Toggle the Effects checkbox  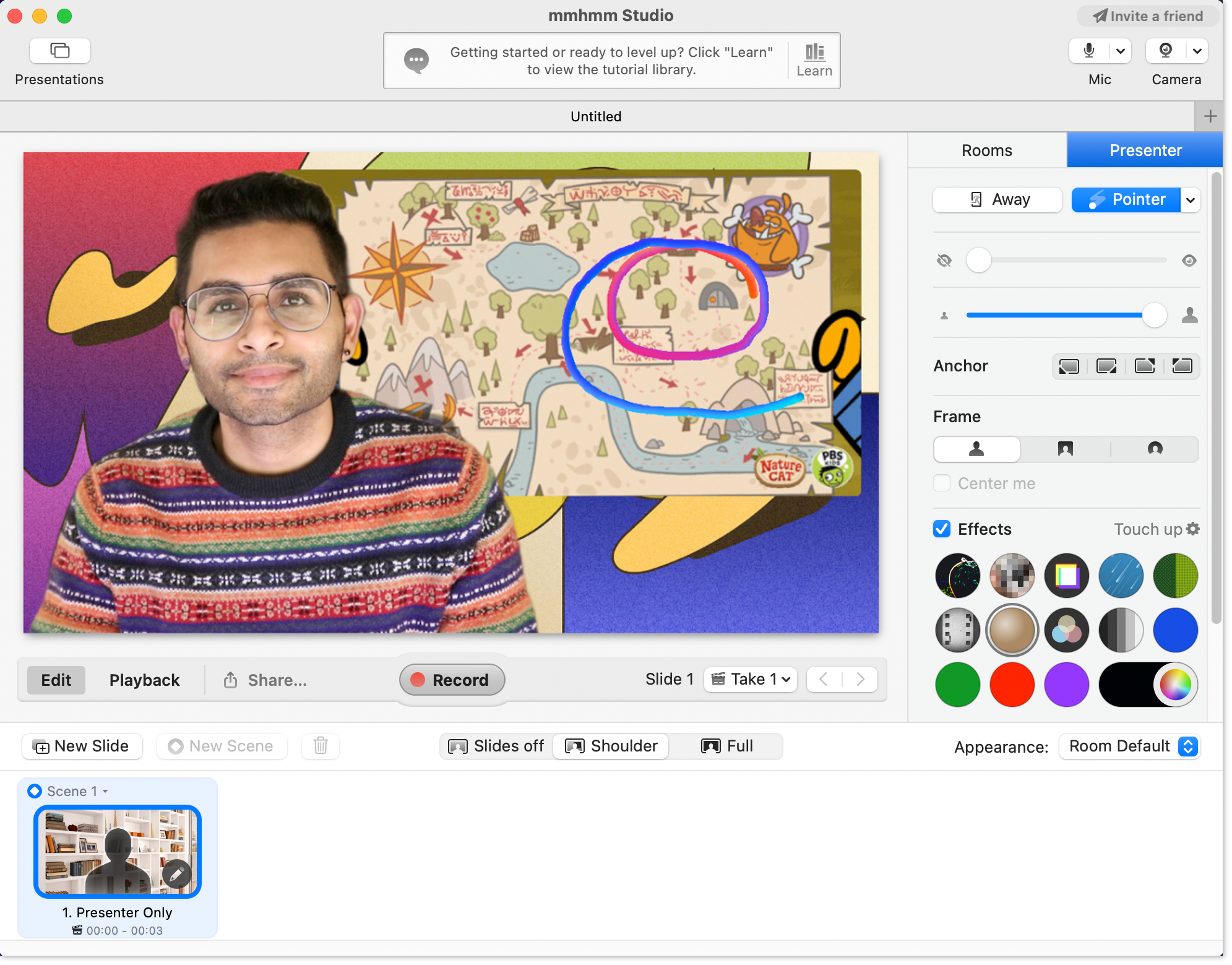942,529
